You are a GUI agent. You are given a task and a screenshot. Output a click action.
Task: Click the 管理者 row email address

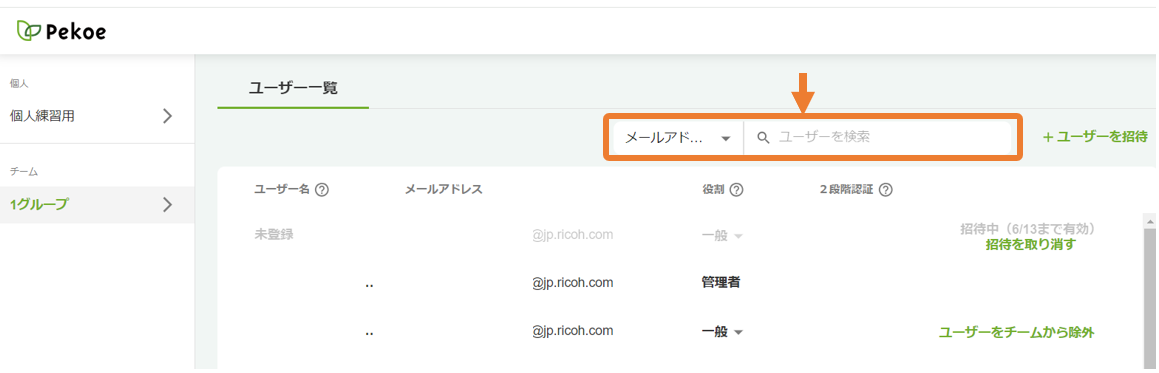[x=573, y=282]
